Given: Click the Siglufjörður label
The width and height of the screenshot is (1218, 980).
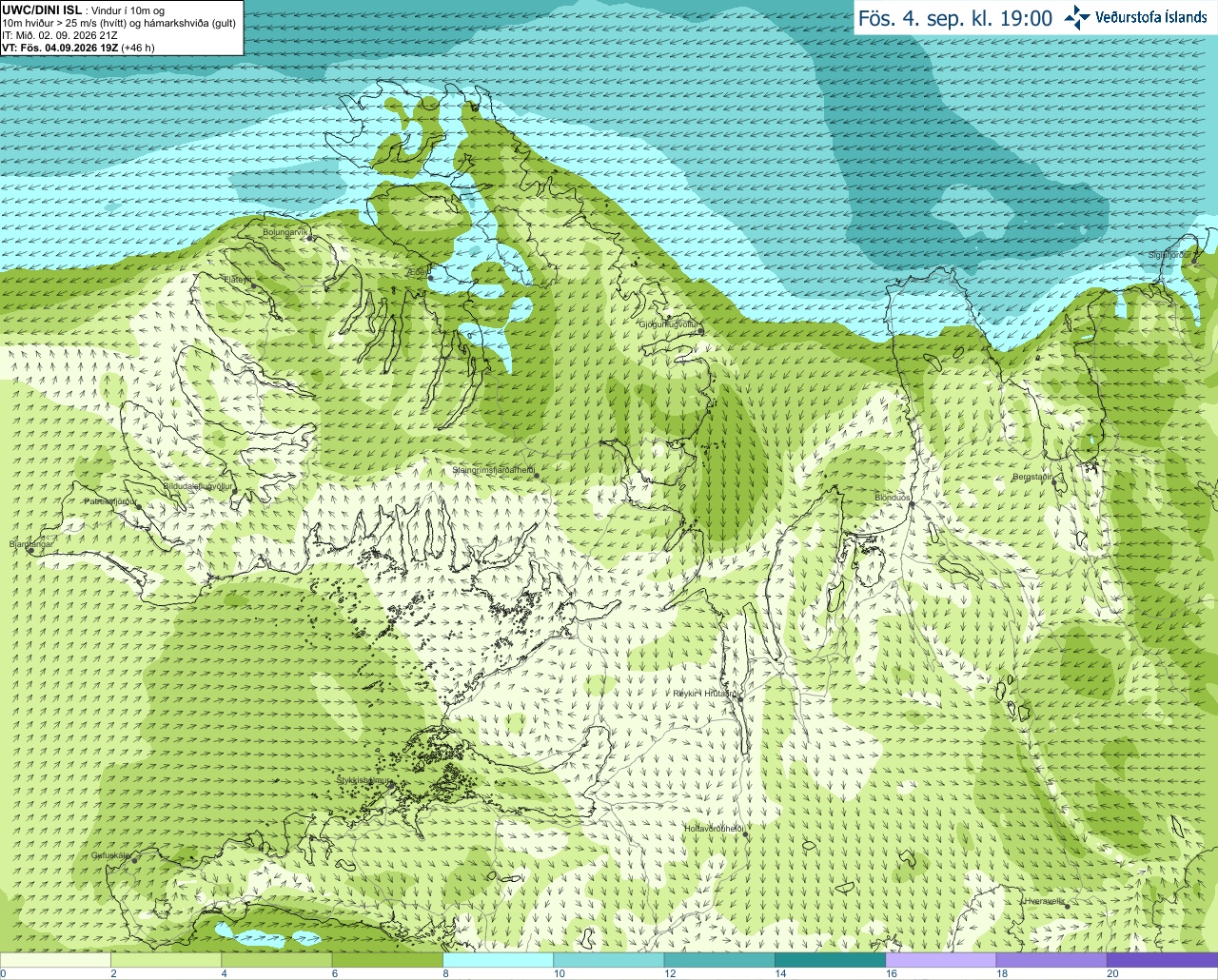Looking at the screenshot, I should click(x=1169, y=255).
